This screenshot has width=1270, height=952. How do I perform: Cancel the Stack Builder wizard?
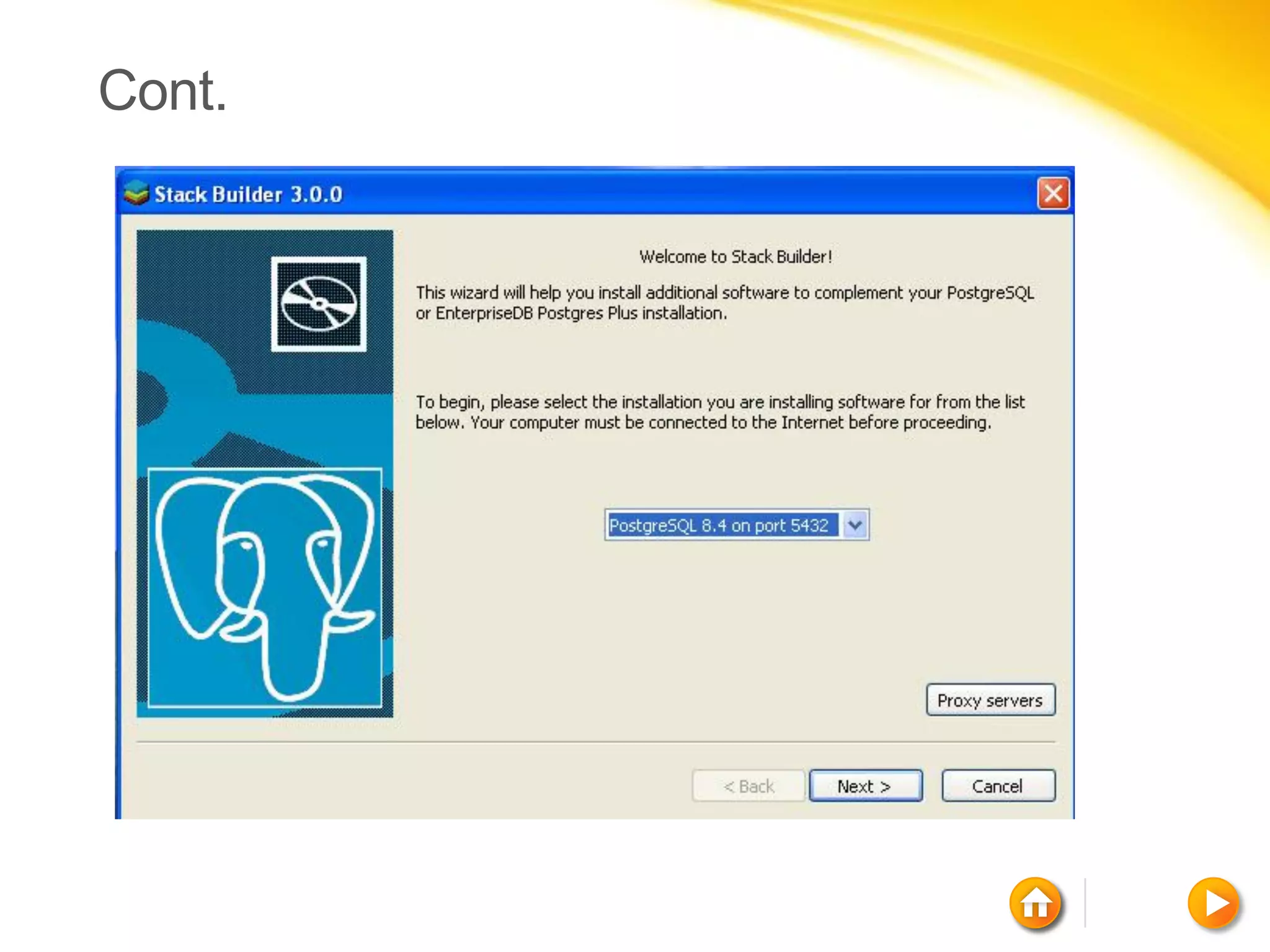(x=998, y=786)
